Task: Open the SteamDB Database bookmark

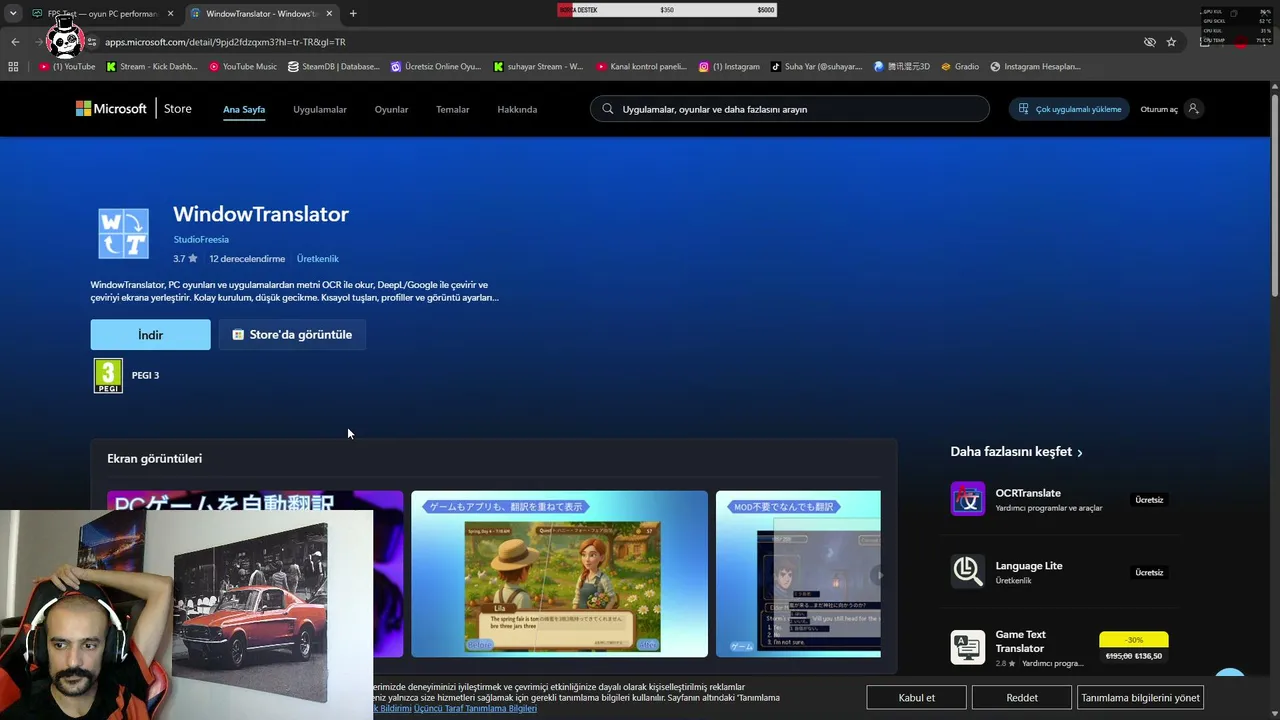Action: tap(334, 67)
